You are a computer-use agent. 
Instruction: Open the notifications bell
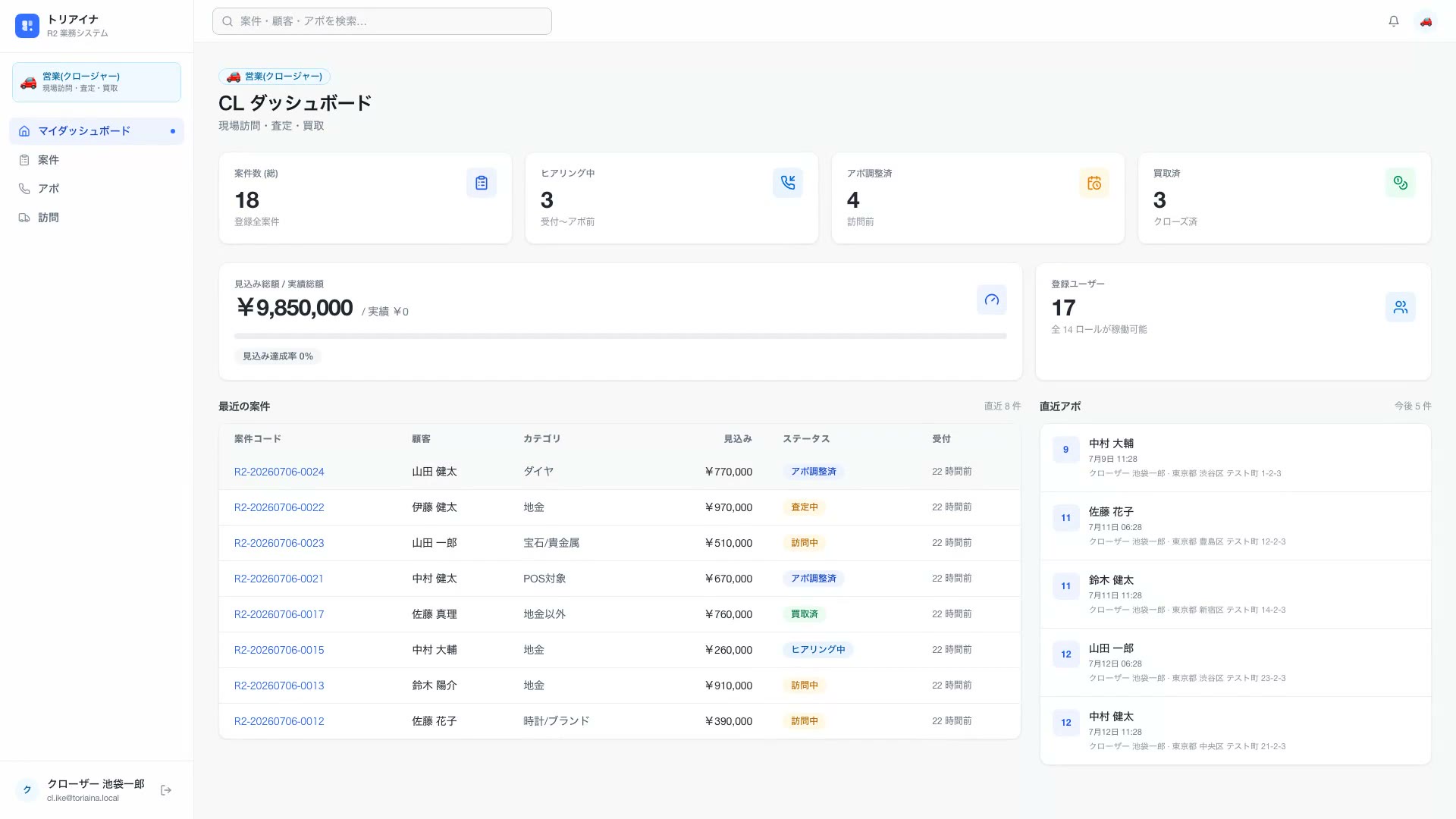click(x=1394, y=21)
